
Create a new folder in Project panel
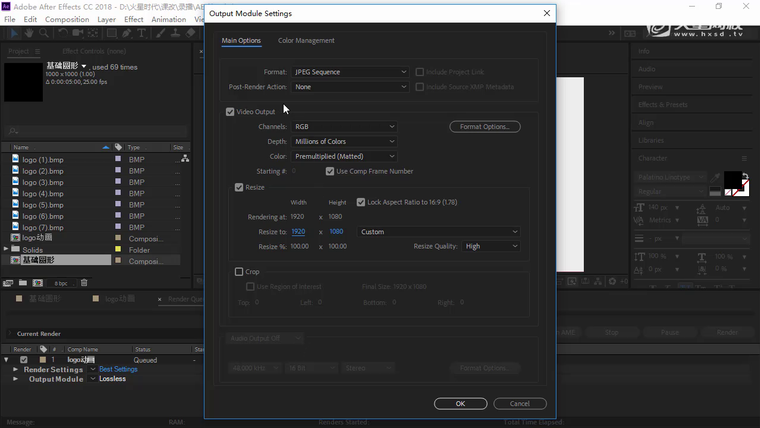[24, 283]
